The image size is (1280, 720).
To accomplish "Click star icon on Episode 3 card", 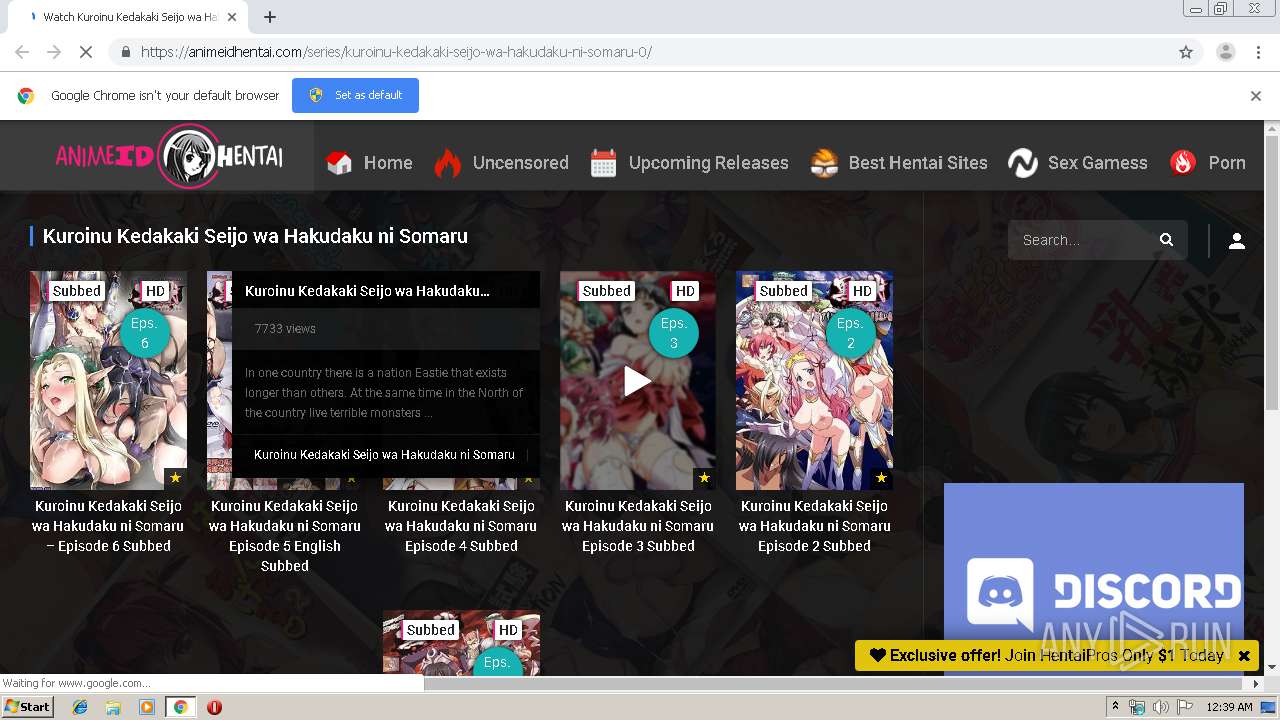I will (x=704, y=478).
